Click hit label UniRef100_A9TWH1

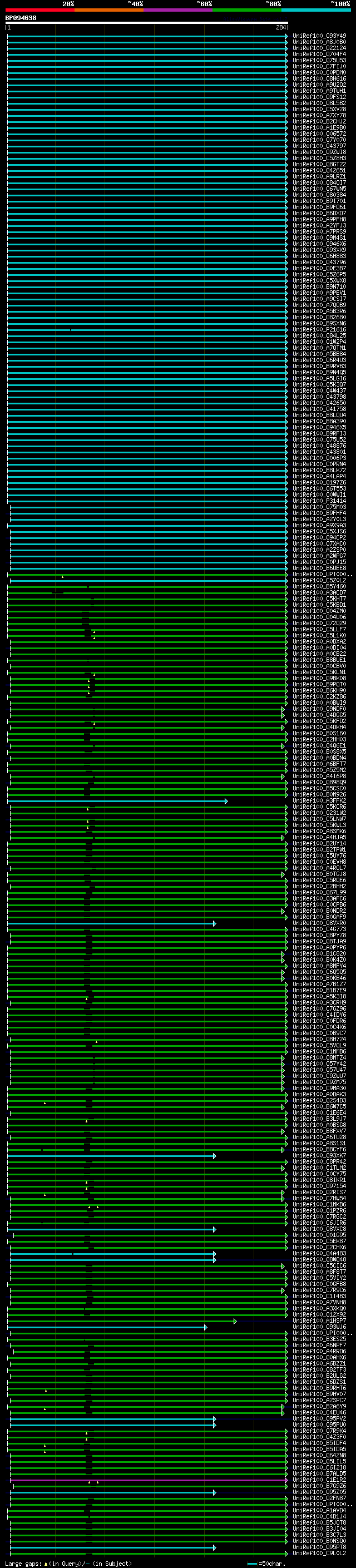(319, 91)
